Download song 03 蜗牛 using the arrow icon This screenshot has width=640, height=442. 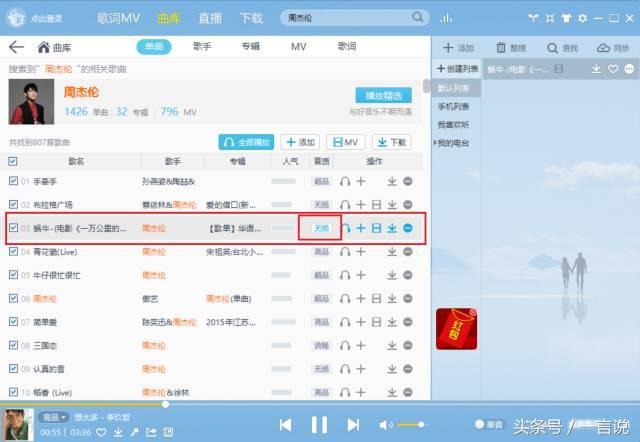[x=392, y=228]
